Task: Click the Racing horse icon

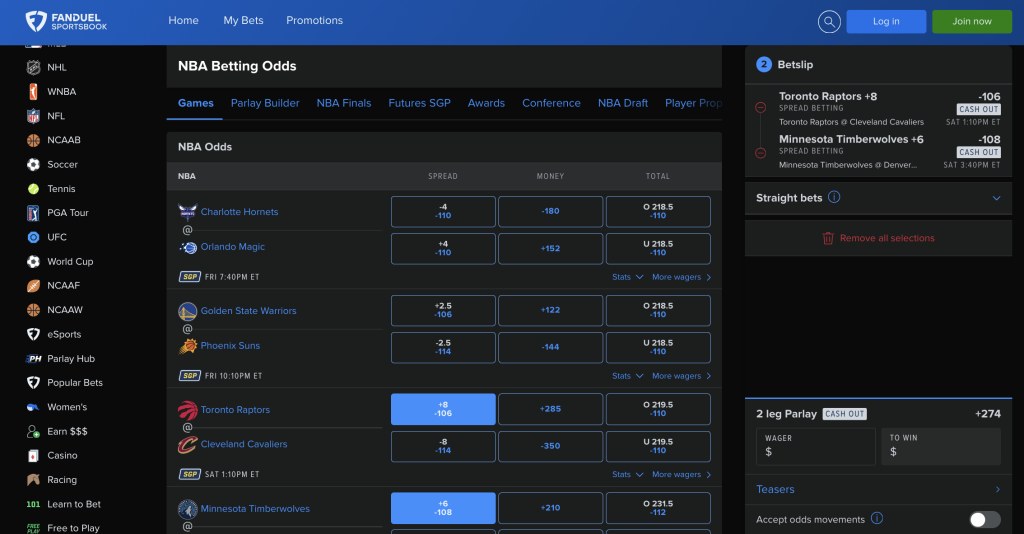Action: coord(33,480)
